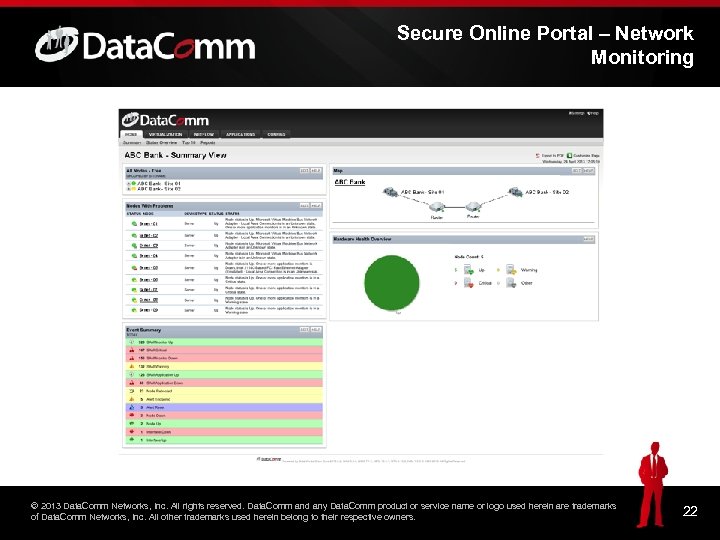
Task: Click the icon in the first green Event Summary row
Action: click(x=132, y=342)
